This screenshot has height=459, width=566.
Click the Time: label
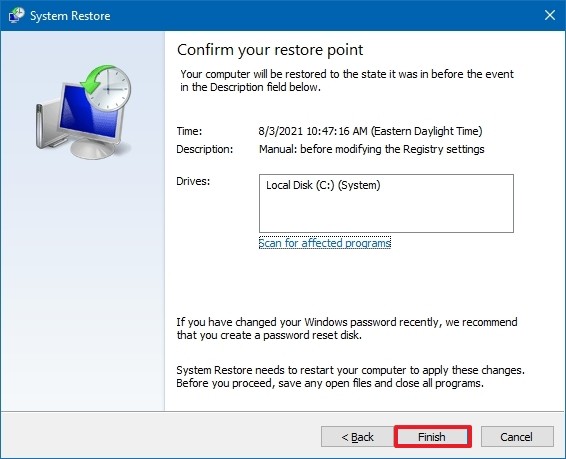189,131
